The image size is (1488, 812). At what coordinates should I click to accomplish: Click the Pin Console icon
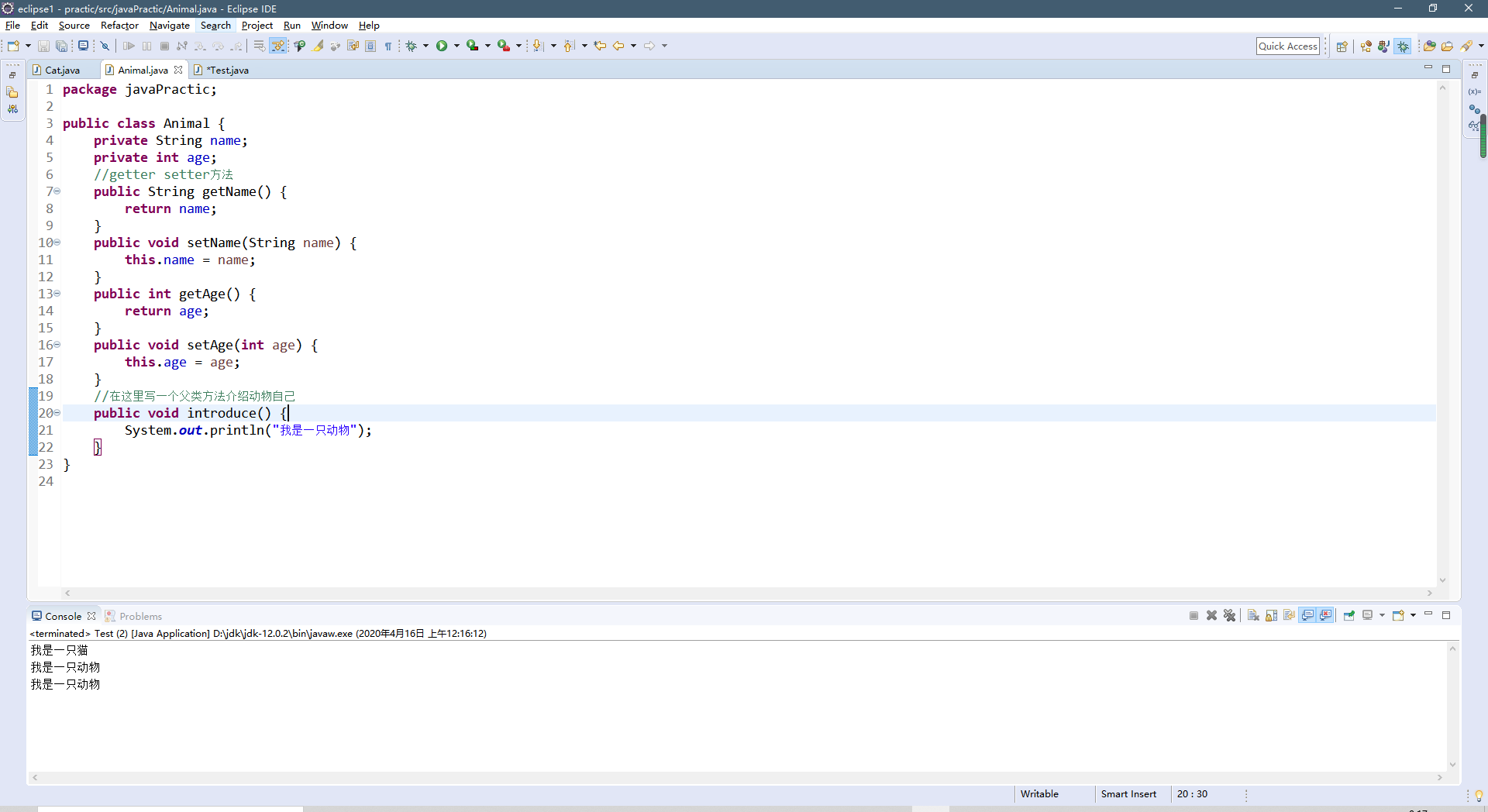[x=1348, y=615]
